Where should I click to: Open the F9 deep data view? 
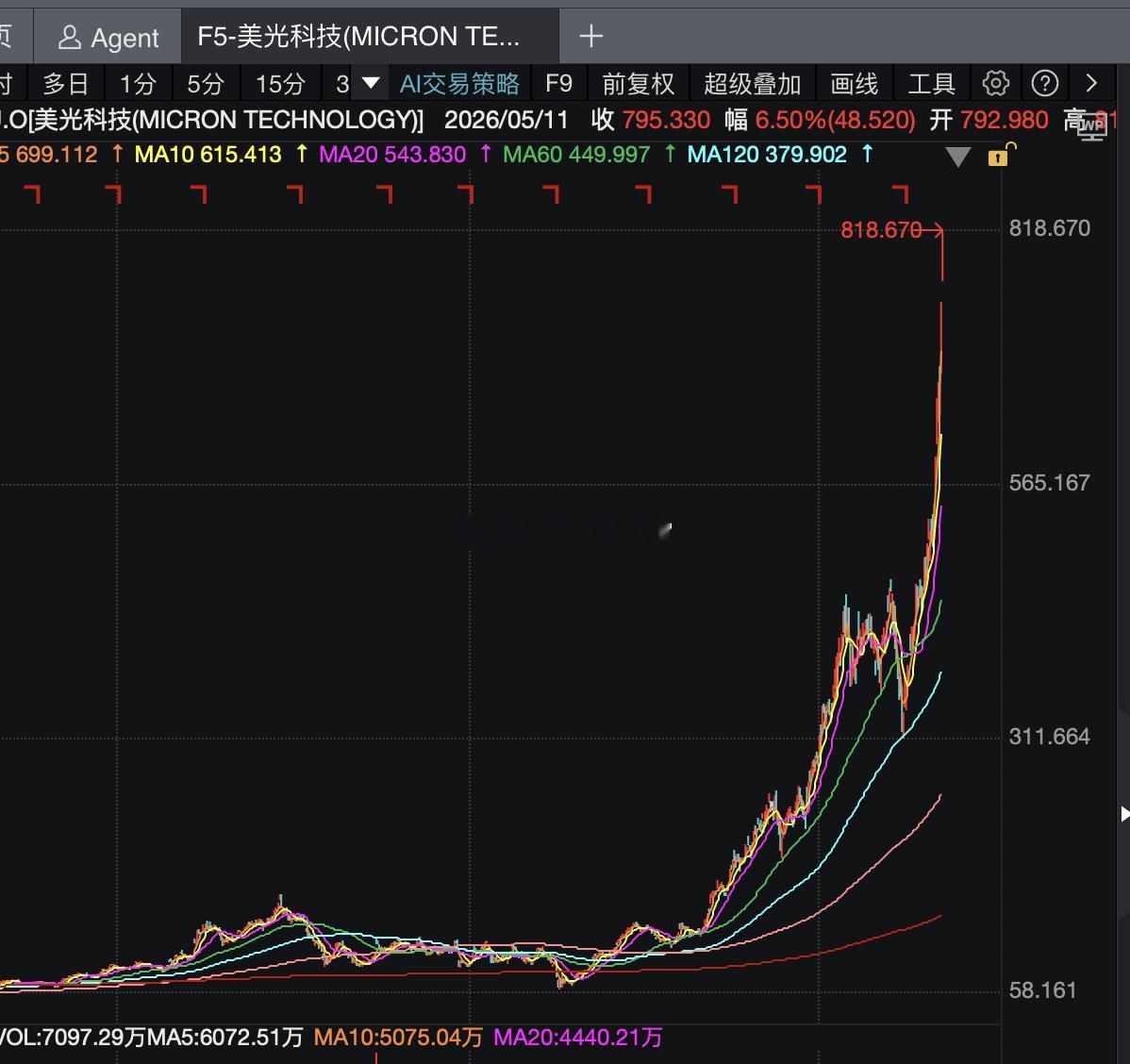tap(558, 84)
